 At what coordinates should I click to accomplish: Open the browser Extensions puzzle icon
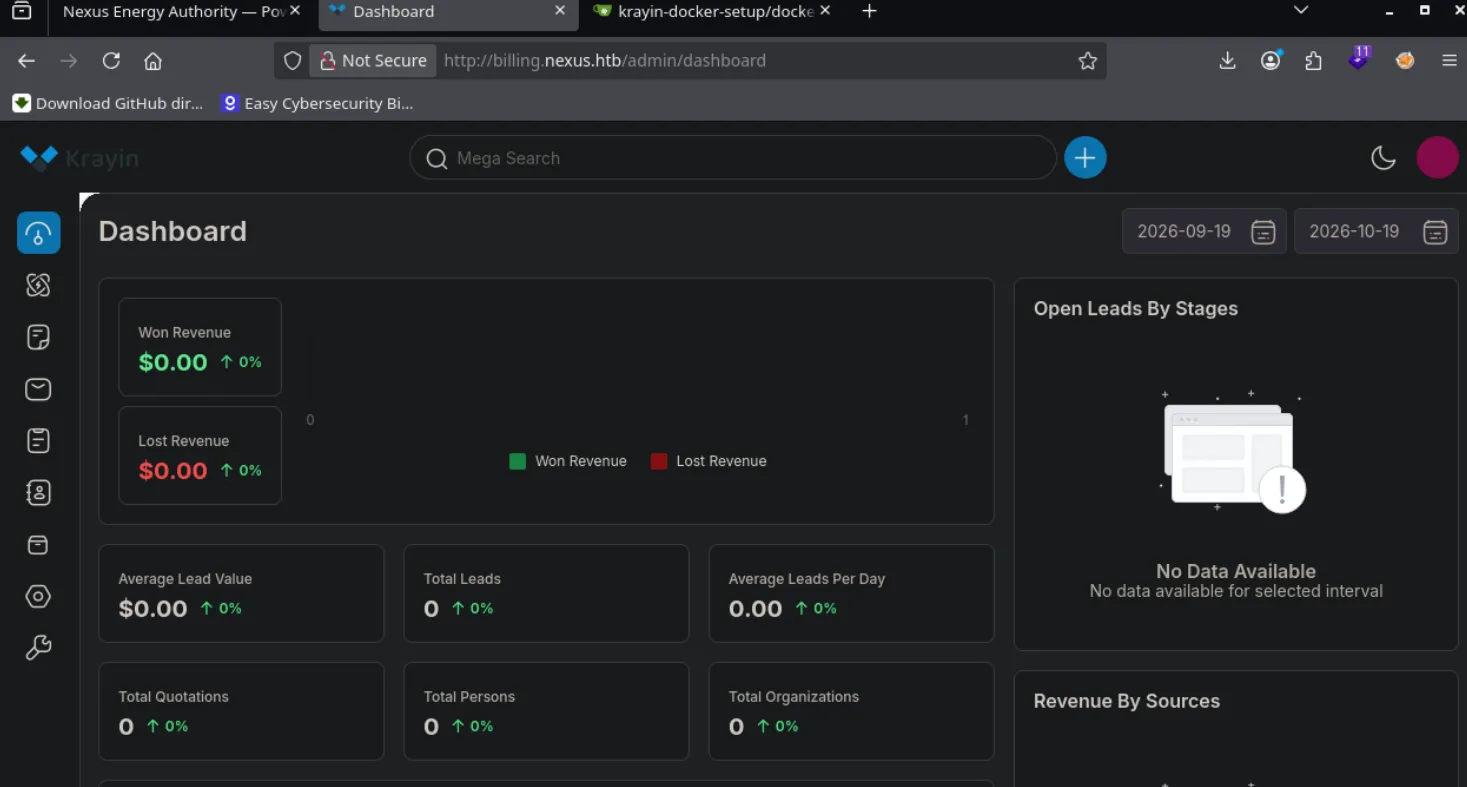[1313, 61]
